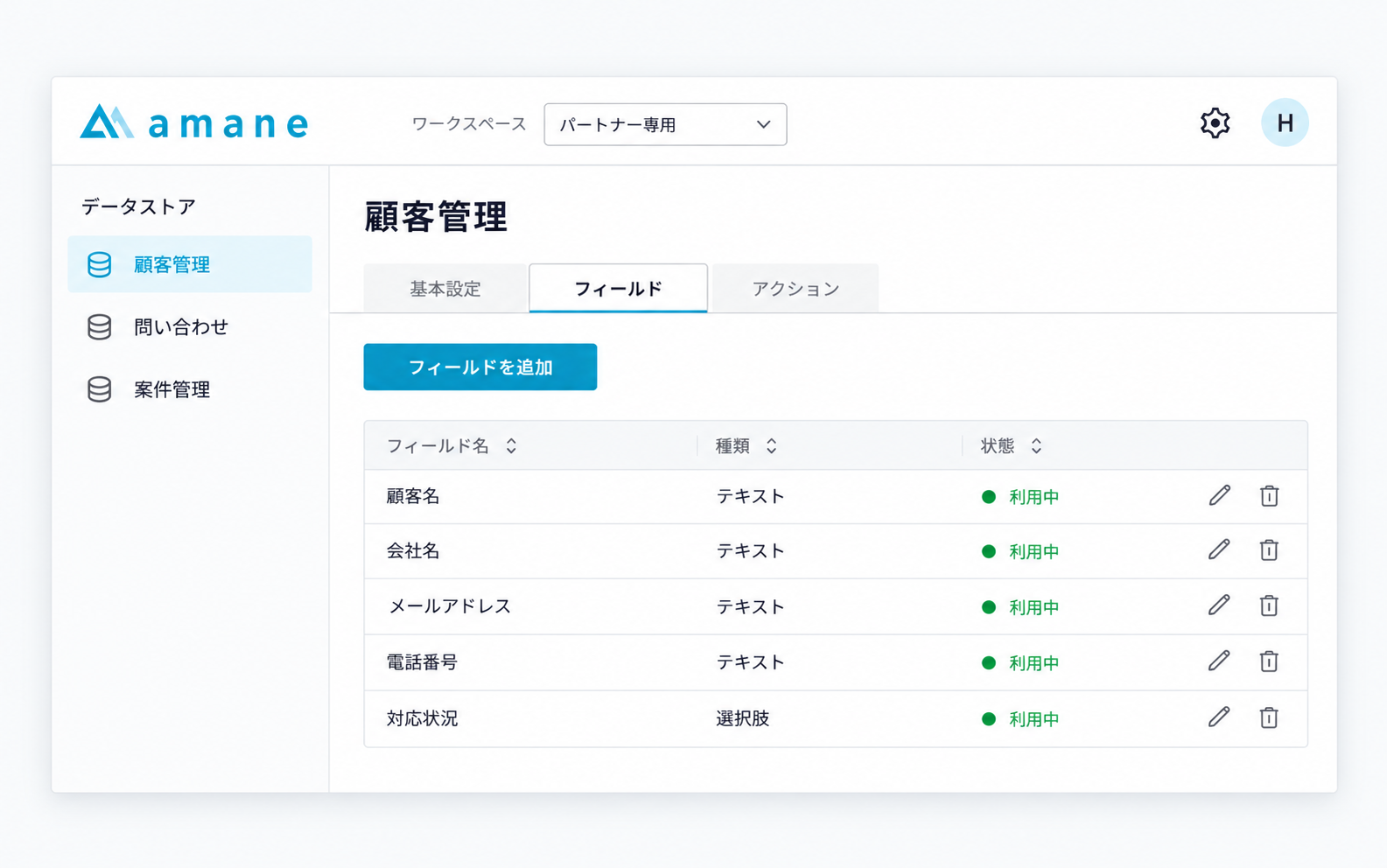The width and height of the screenshot is (1387, 868).
Task: Click the 対応状況 field name cell
Action: (x=422, y=717)
